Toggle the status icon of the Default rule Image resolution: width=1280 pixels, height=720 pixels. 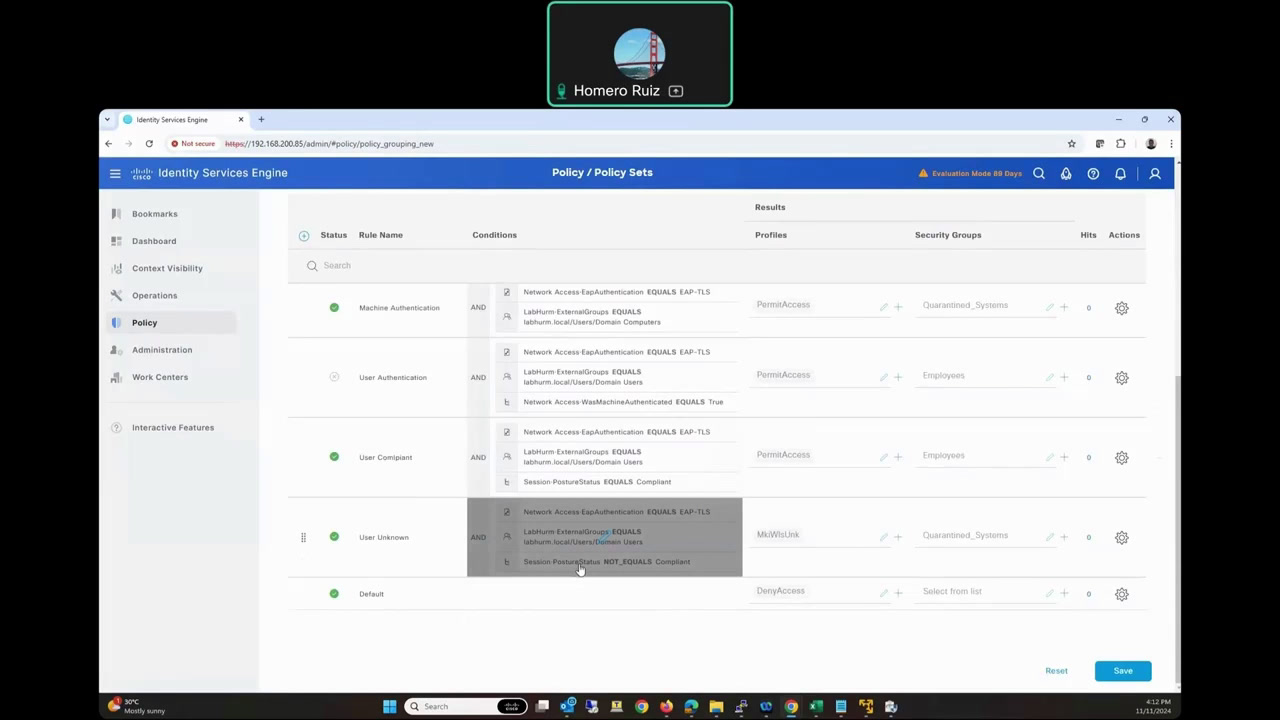[x=334, y=593]
